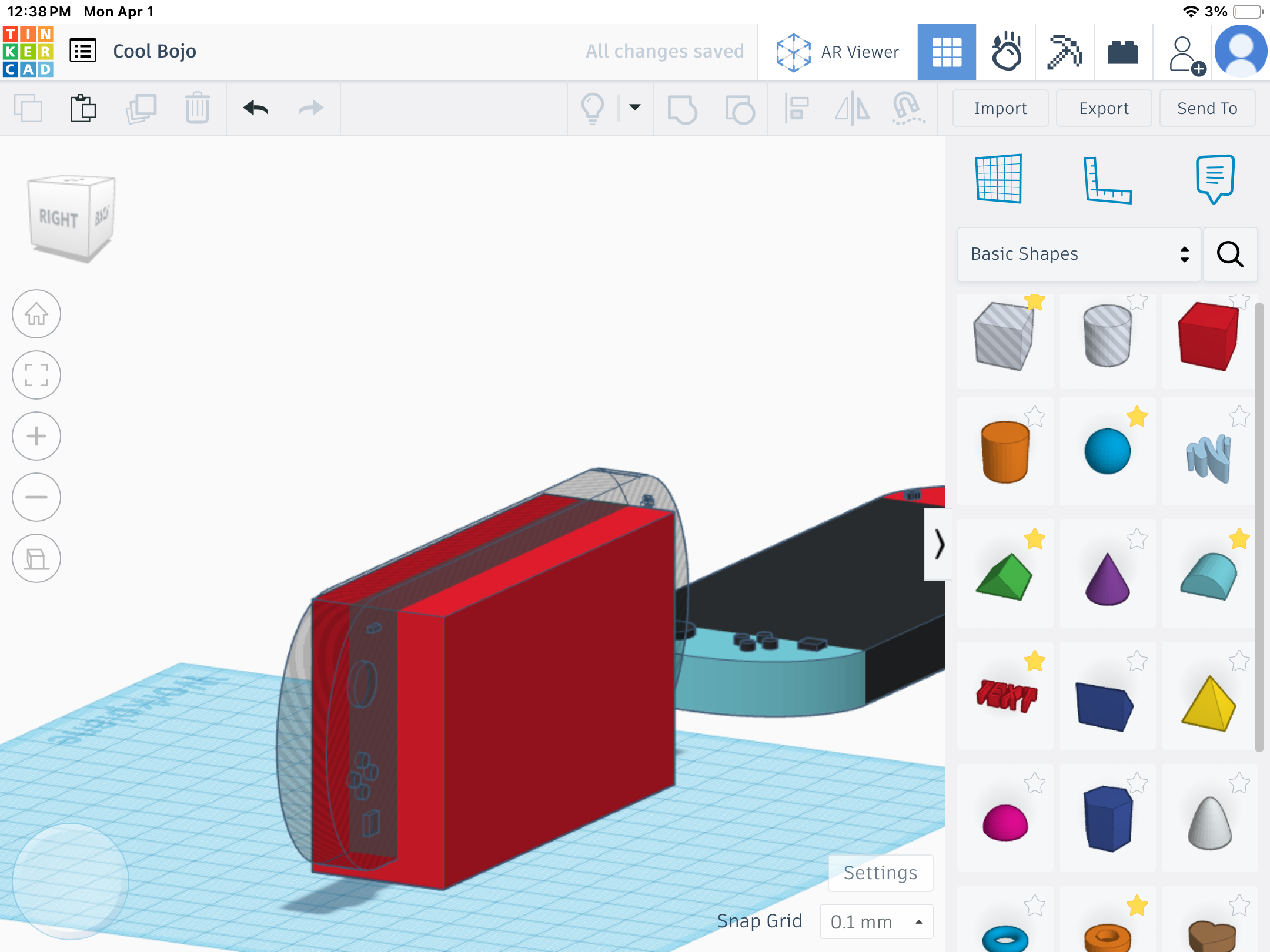Redo the last action
Screen dimensions: 1270x952
pos(310,108)
